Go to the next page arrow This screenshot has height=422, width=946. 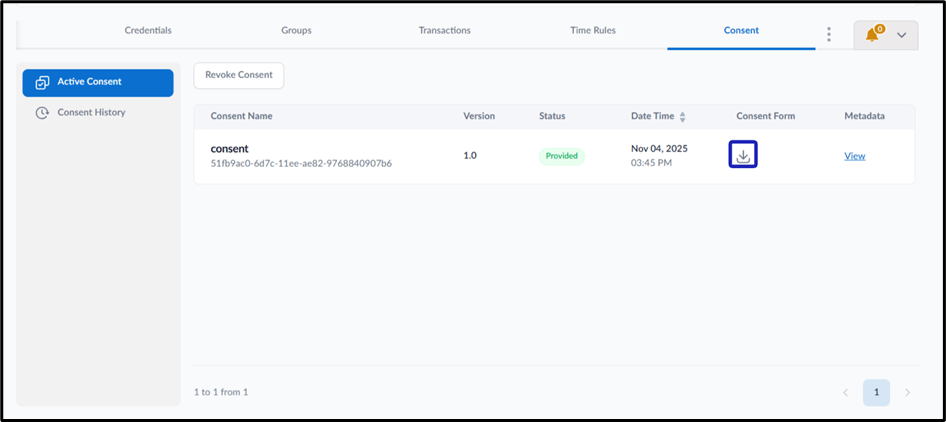pos(907,392)
